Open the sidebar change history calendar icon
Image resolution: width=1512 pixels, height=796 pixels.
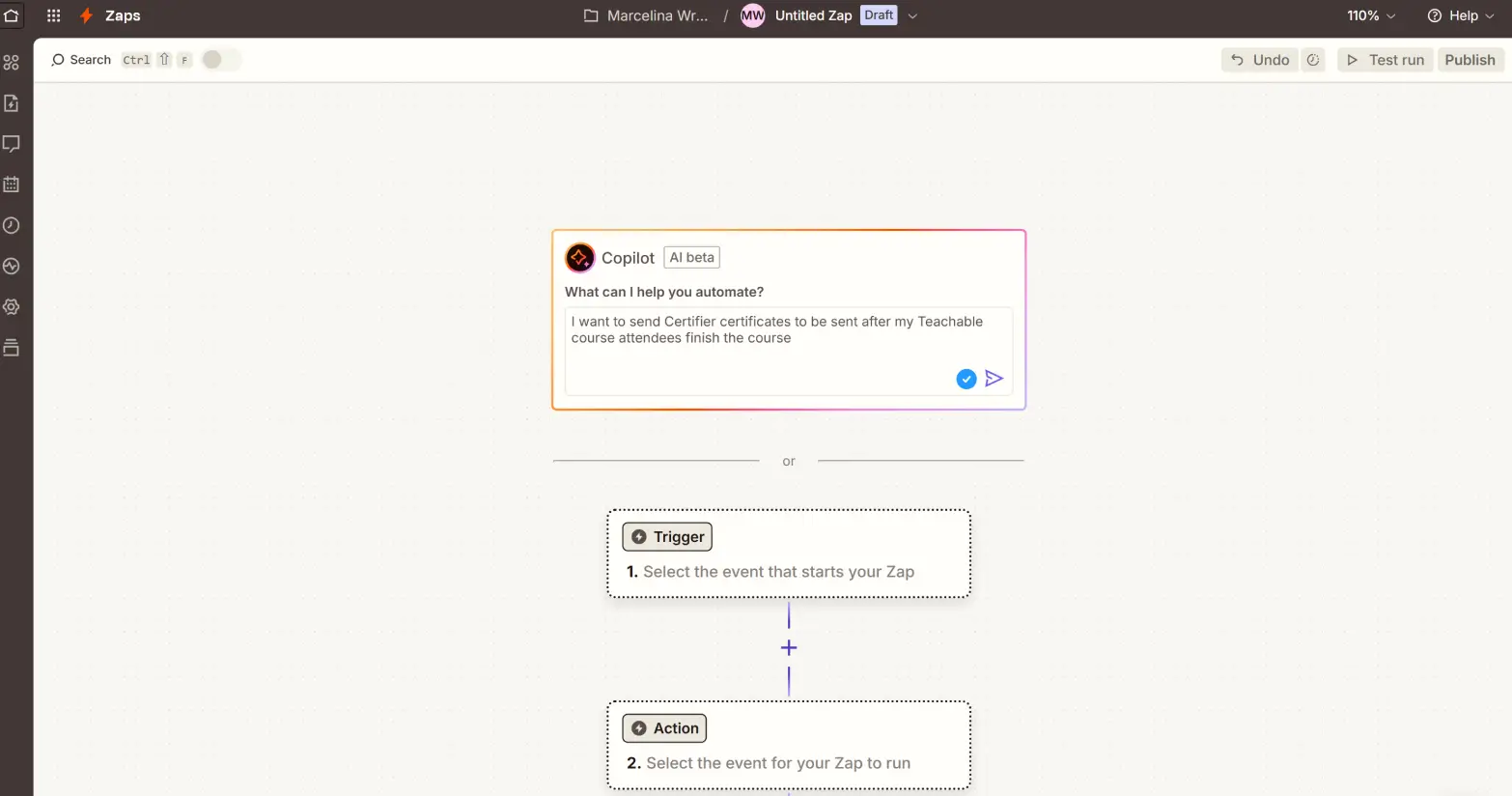click(x=12, y=185)
